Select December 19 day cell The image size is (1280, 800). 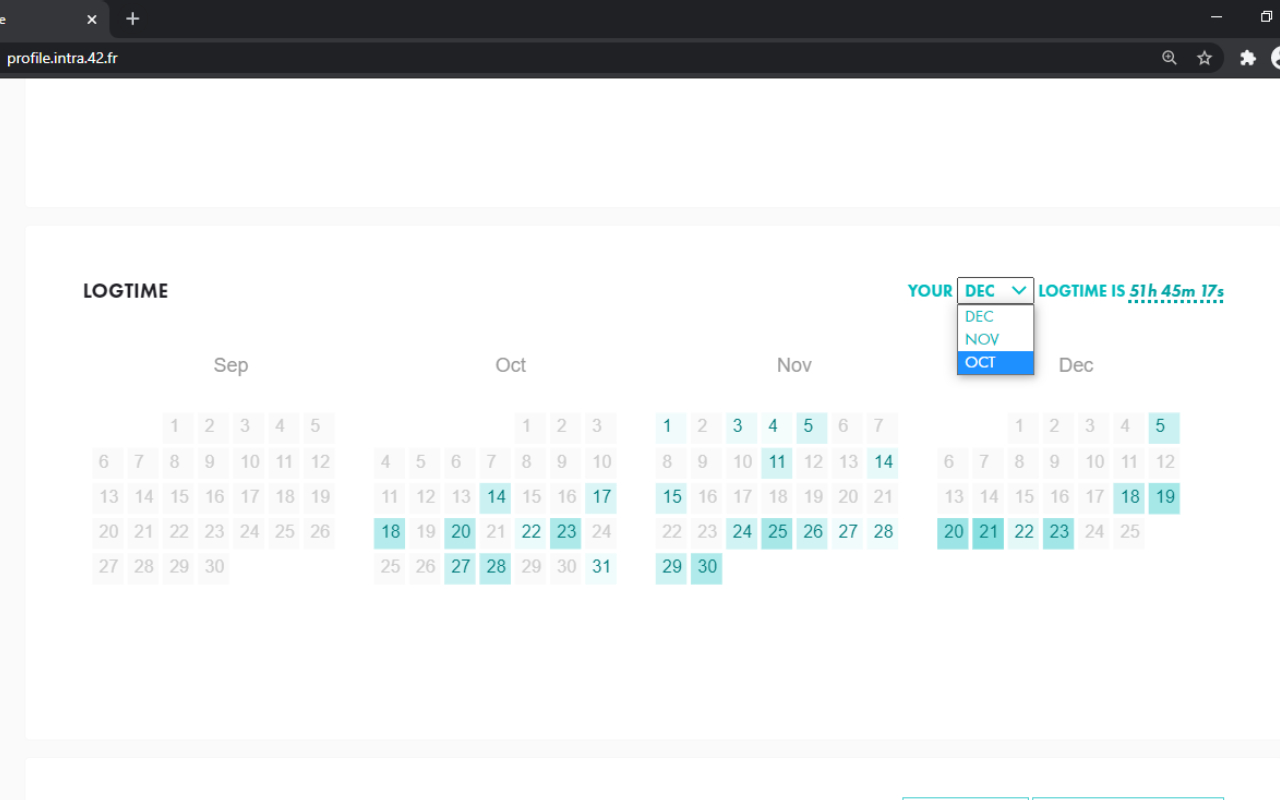coord(1165,497)
